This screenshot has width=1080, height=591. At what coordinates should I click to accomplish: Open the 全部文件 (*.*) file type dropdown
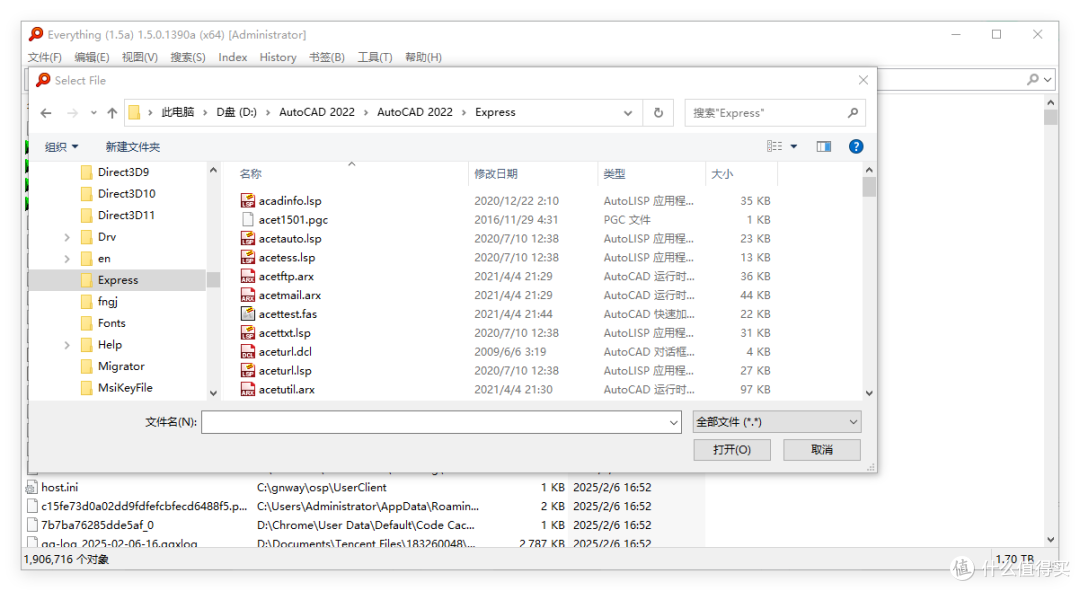[x=777, y=422]
